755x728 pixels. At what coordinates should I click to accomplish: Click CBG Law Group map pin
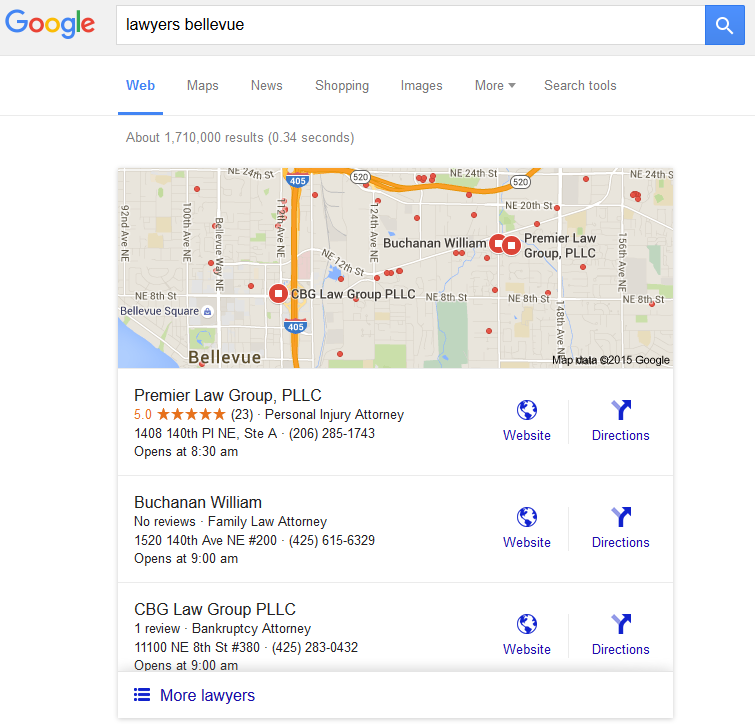(x=278, y=294)
